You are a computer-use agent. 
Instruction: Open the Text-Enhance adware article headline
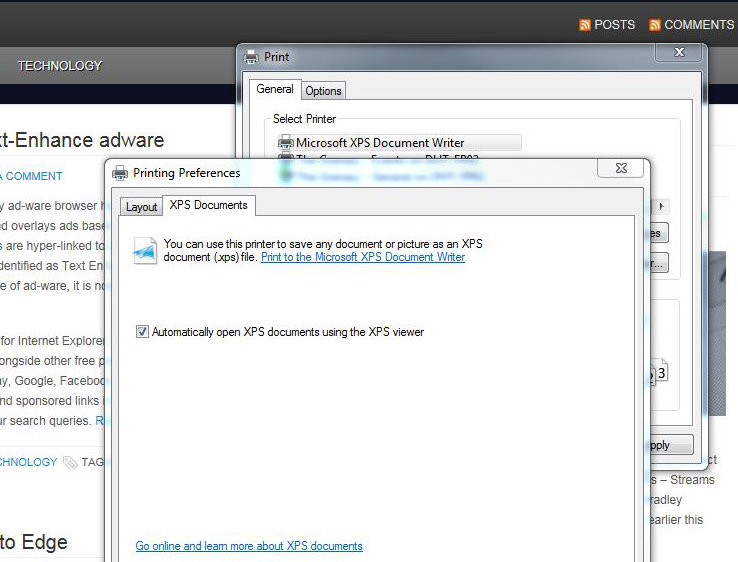(x=82, y=140)
